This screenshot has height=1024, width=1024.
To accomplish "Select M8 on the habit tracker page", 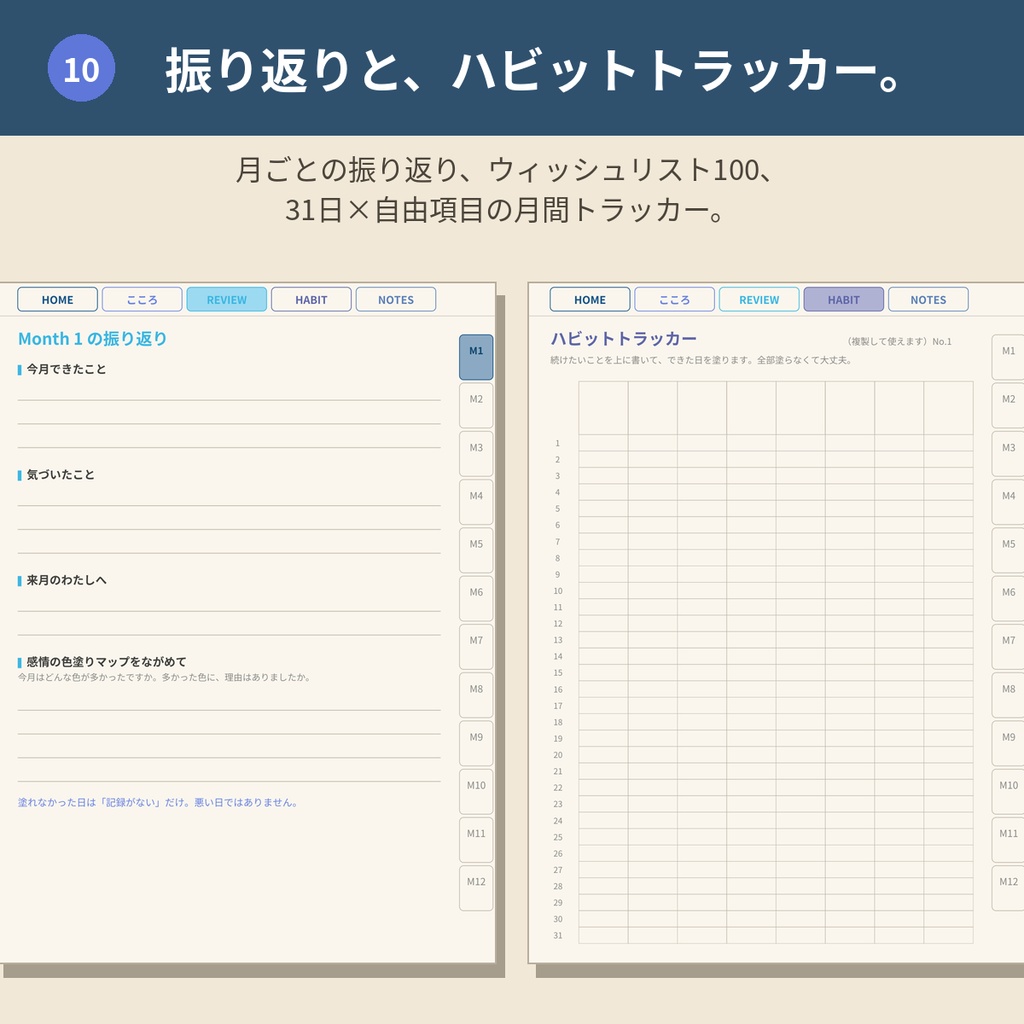I will pos(1008,696).
